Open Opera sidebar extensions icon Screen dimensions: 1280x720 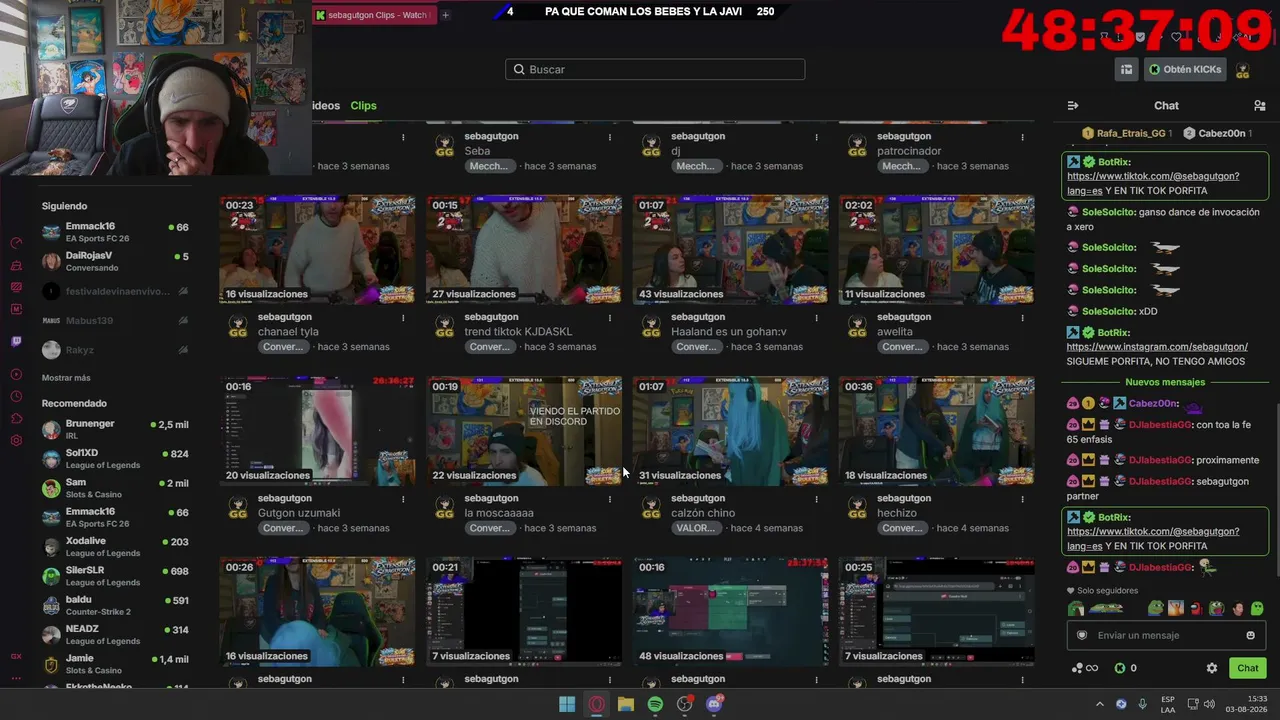16,418
